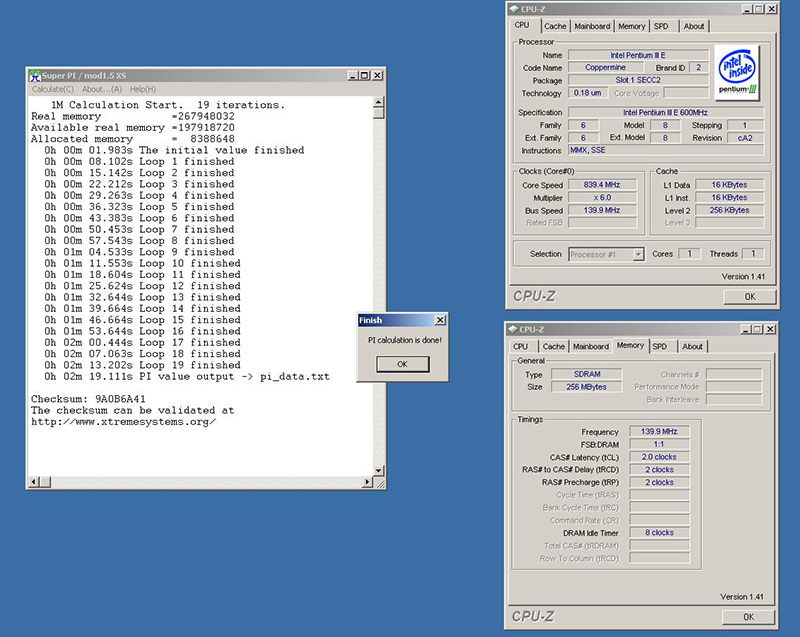Switch to SPD tab in lower CPU-Z

660,346
